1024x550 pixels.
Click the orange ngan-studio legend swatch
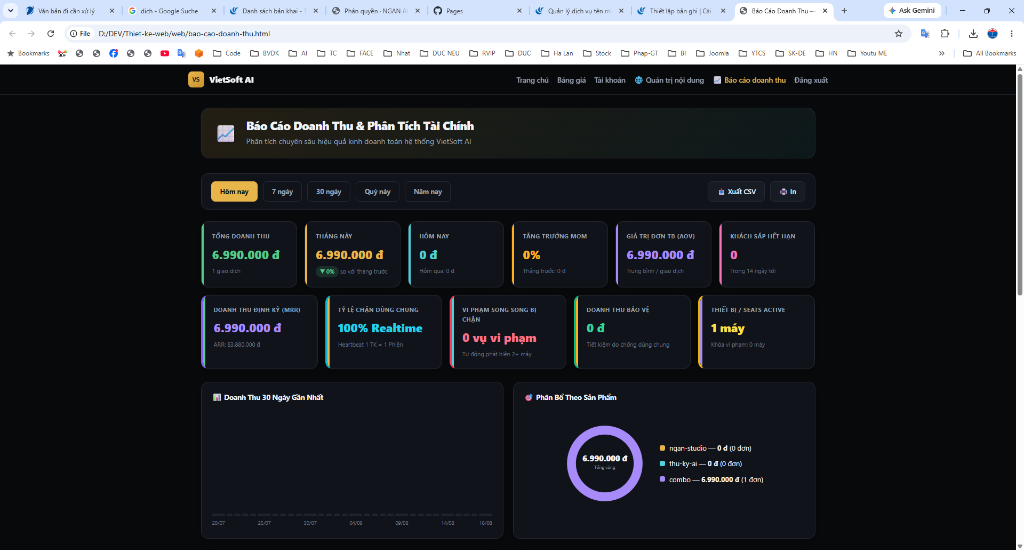662,448
